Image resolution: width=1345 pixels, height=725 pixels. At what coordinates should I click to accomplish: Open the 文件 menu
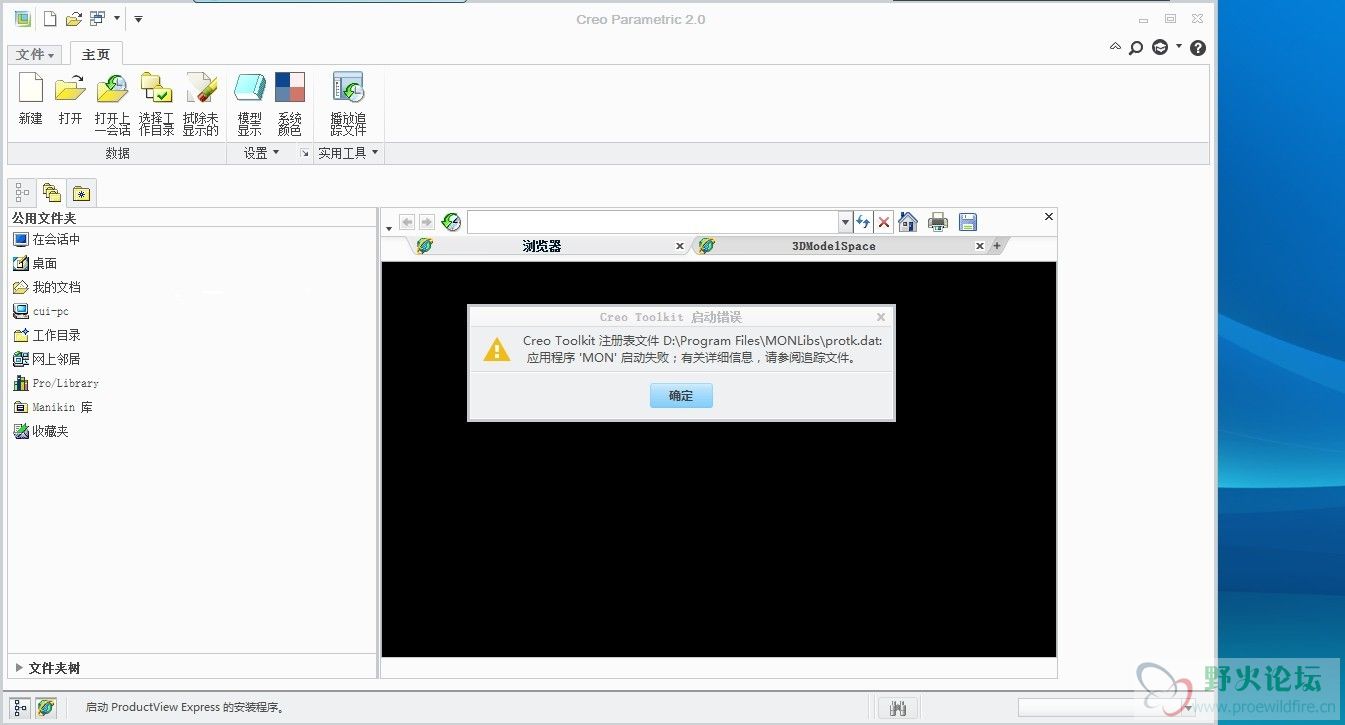(36, 55)
